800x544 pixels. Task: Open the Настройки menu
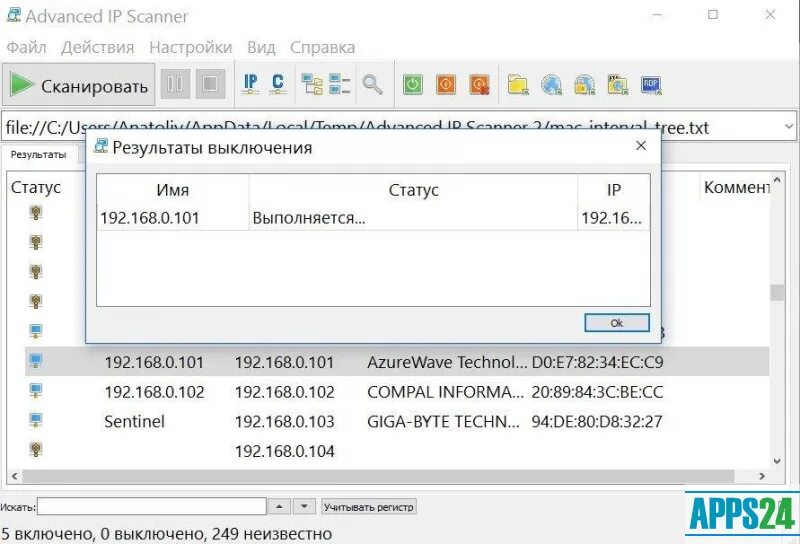190,47
